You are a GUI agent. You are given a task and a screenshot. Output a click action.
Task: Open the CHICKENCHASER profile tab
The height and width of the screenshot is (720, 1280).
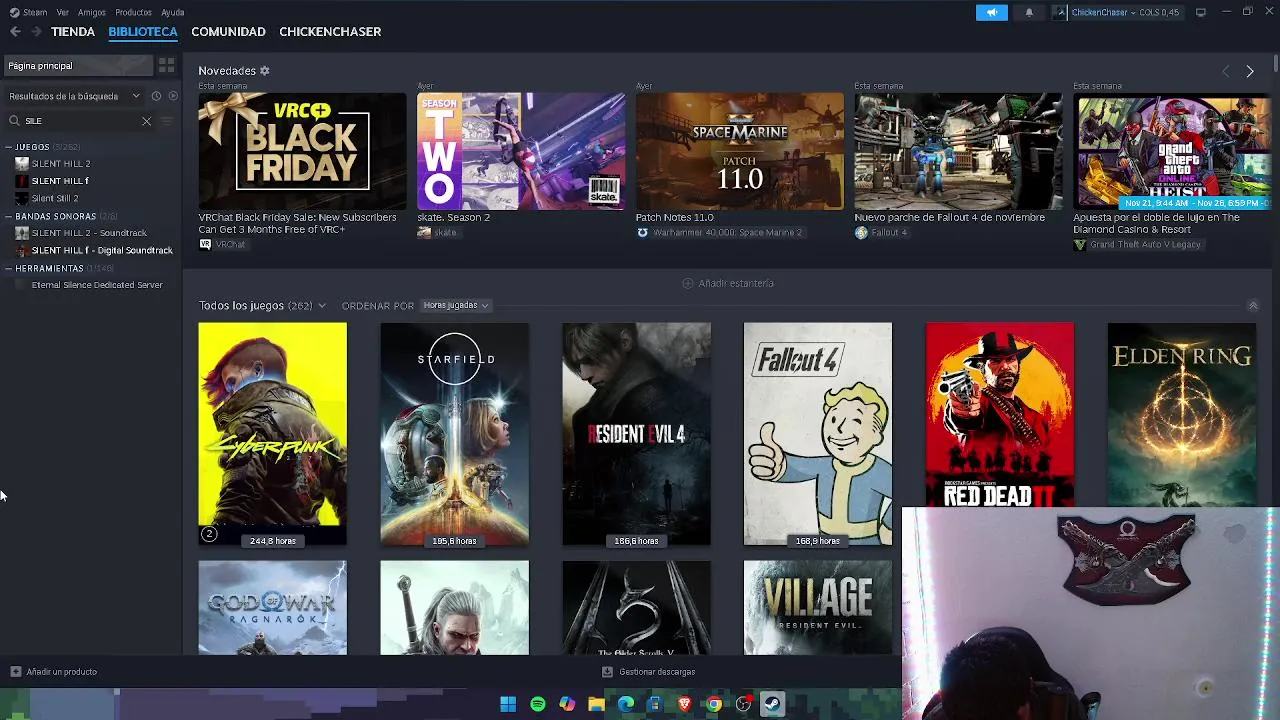click(330, 32)
